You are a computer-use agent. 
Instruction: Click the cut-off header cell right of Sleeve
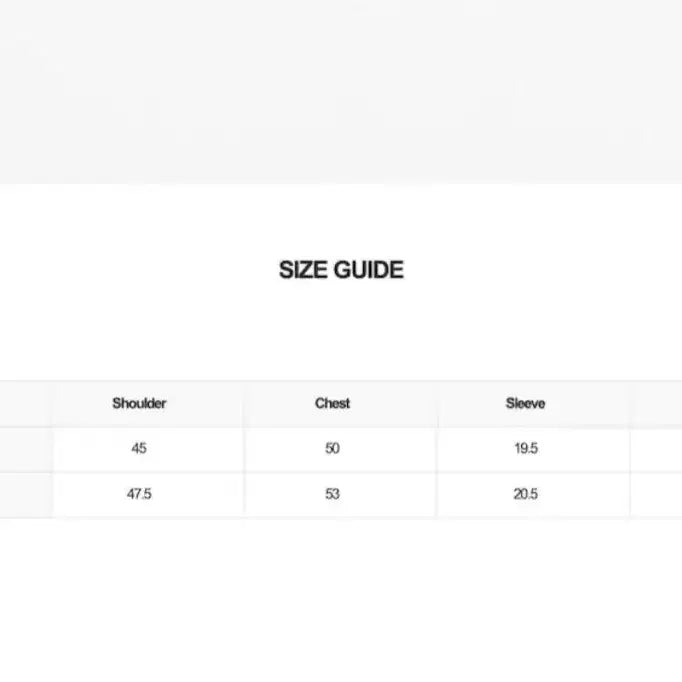coord(656,404)
